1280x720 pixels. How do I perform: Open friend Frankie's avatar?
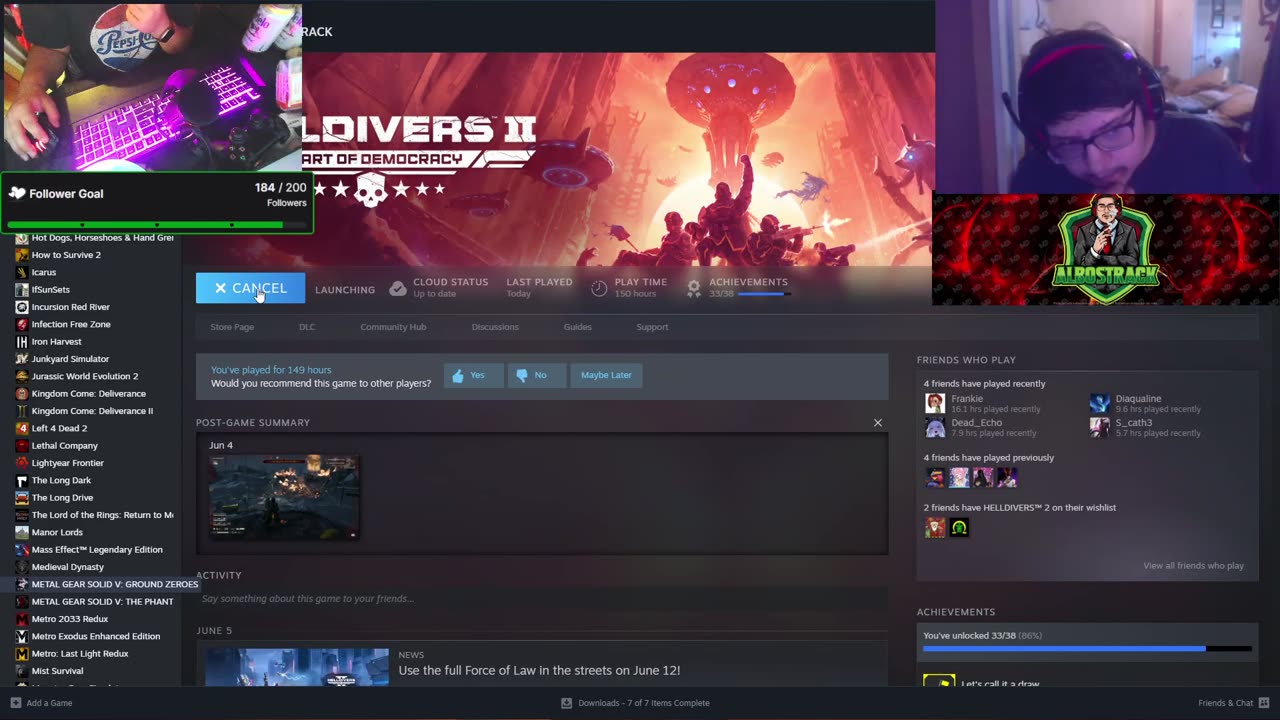pos(935,403)
